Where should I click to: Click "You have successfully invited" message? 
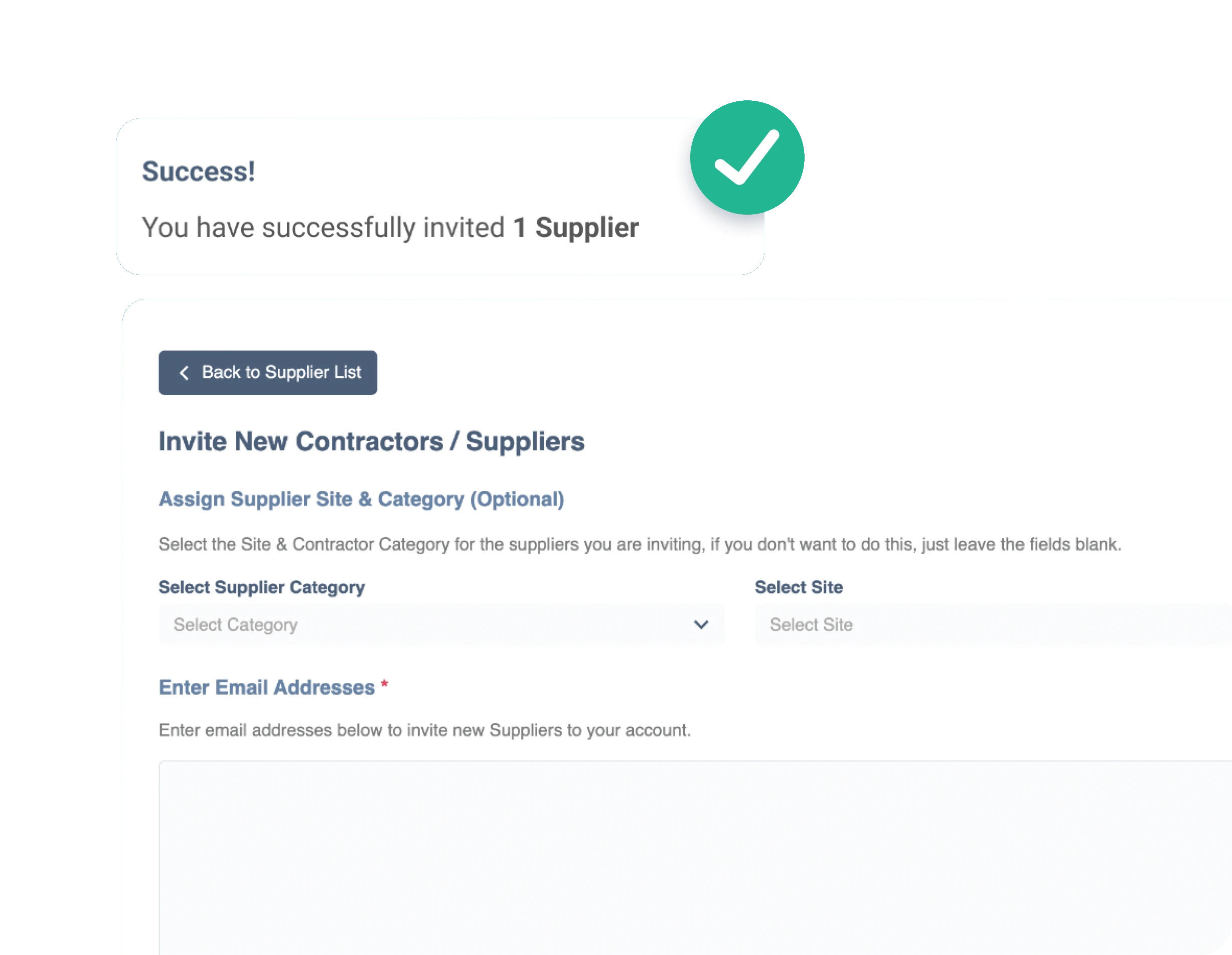(323, 227)
